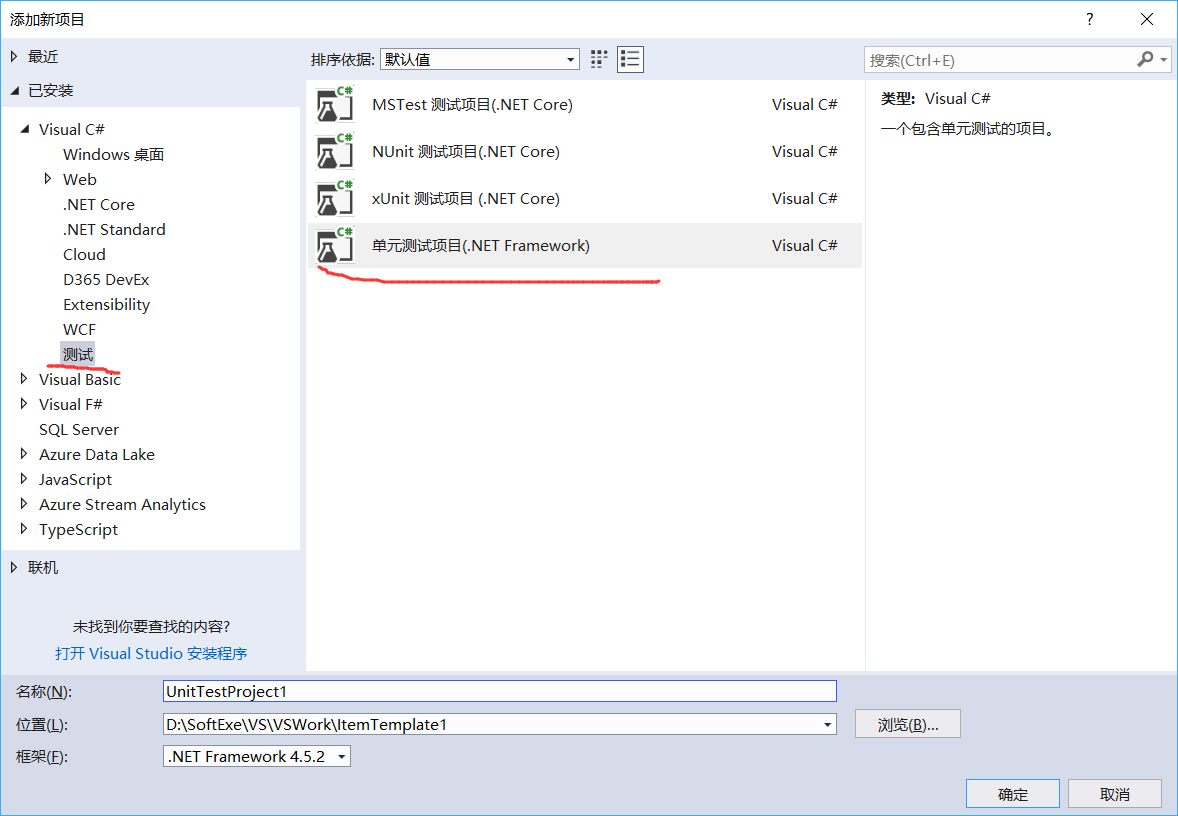Image resolution: width=1178 pixels, height=816 pixels.
Task: Select xUnit 测试项目 (.NET Core) template
Action: [584, 198]
